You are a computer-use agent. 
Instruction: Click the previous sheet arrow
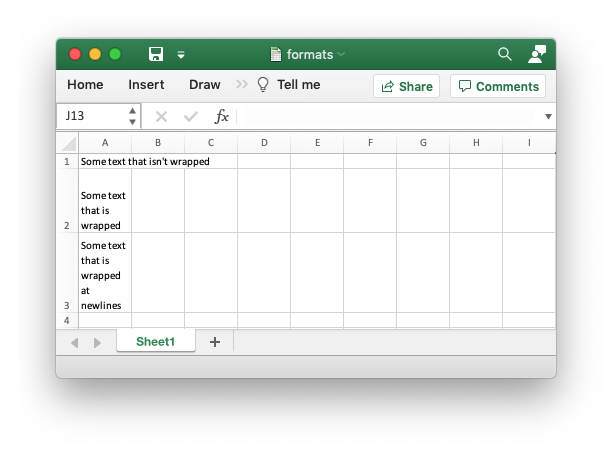click(75, 343)
